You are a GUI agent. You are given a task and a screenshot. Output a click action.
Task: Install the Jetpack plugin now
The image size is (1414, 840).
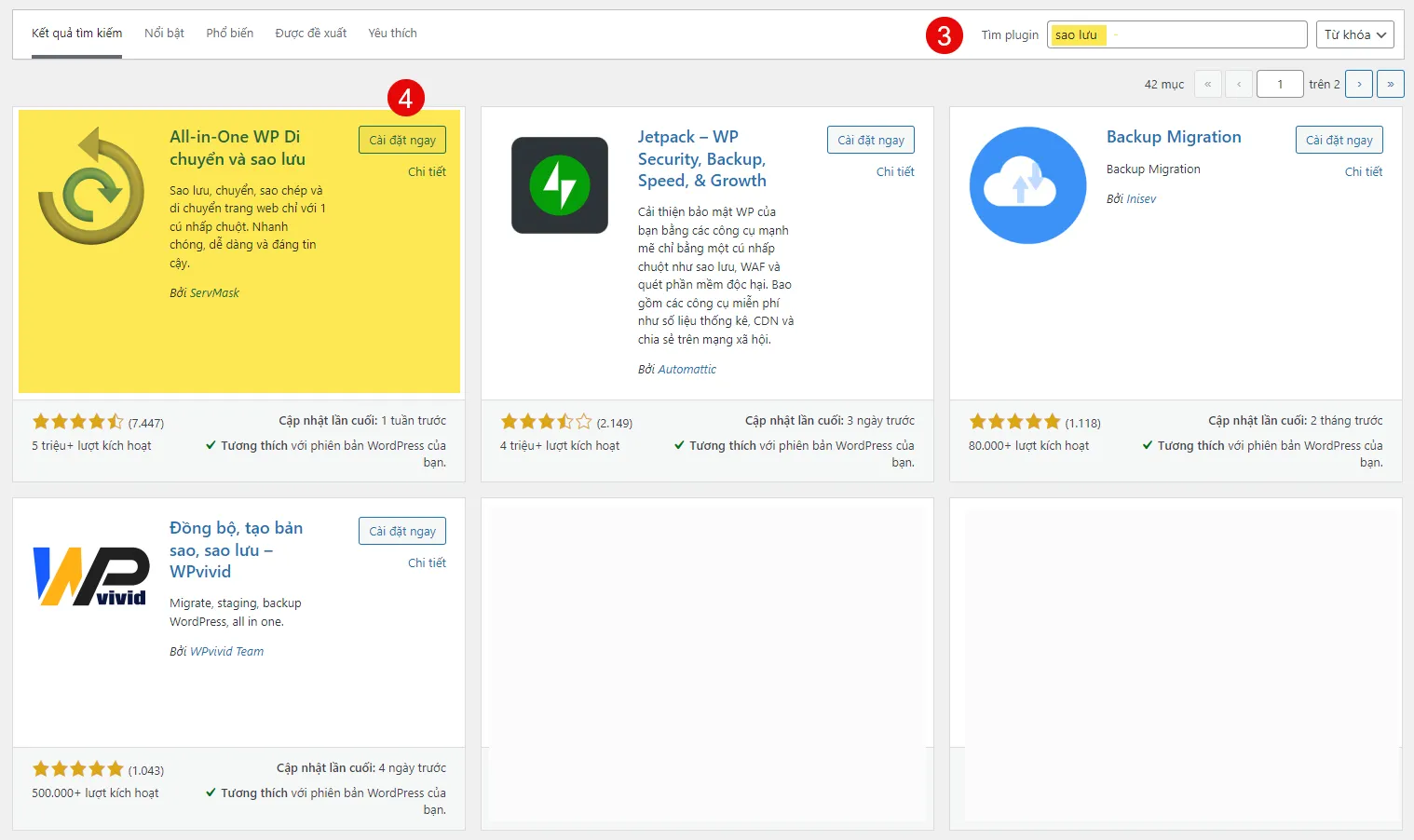click(x=871, y=140)
